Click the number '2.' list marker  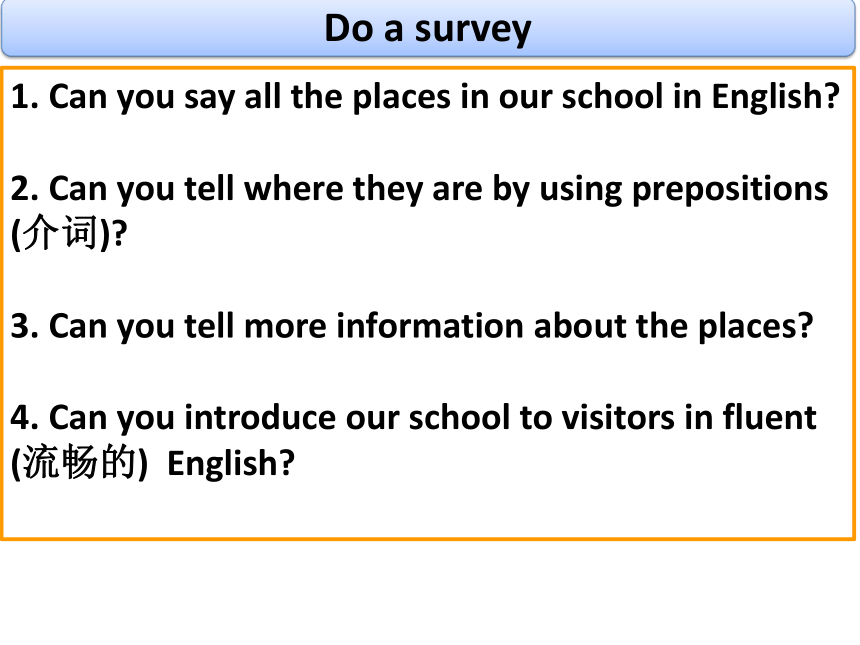(25, 189)
